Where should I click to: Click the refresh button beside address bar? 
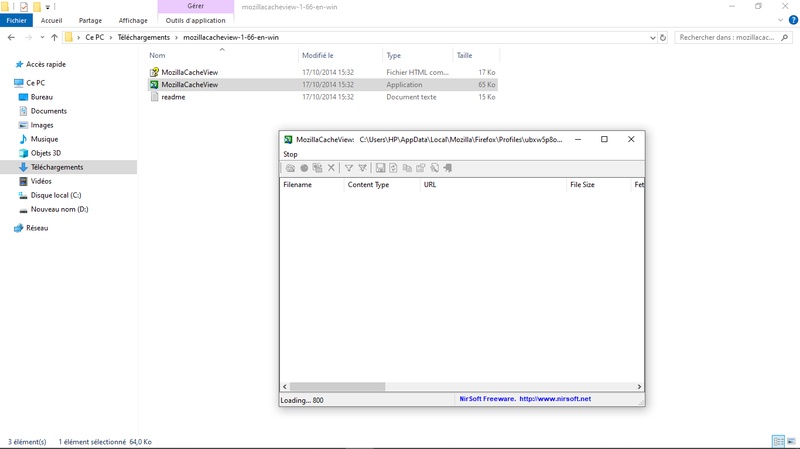click(x=663, y=38)
